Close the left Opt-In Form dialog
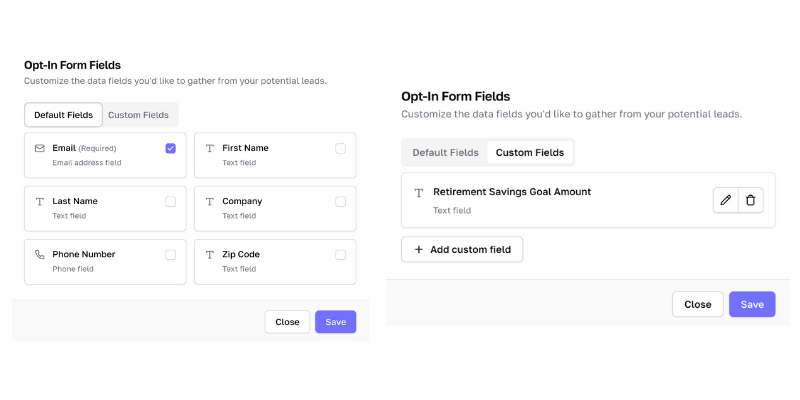The height and width of the screenshot is (400, 800). 287,322
